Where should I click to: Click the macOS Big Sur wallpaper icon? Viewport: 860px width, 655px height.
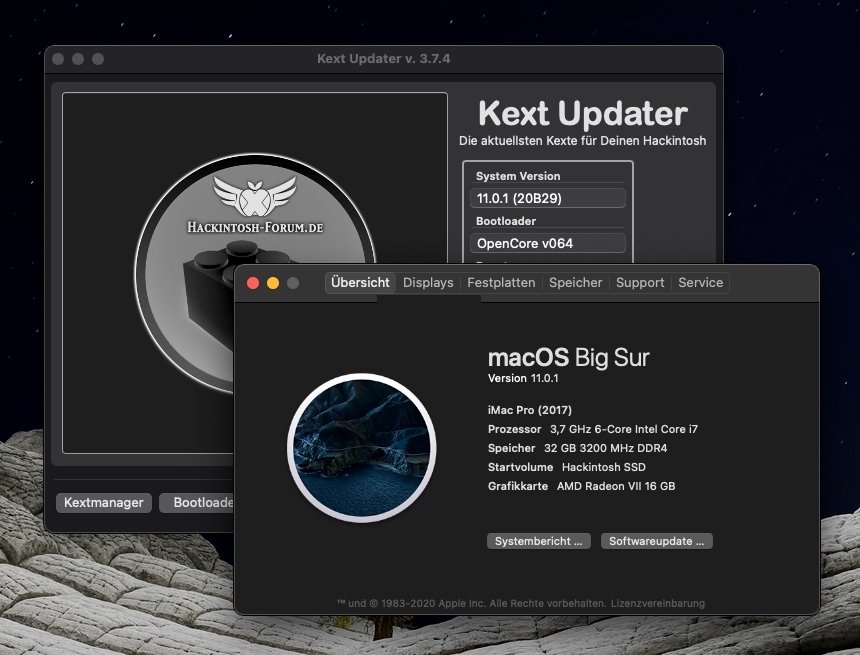click(361, 448)
